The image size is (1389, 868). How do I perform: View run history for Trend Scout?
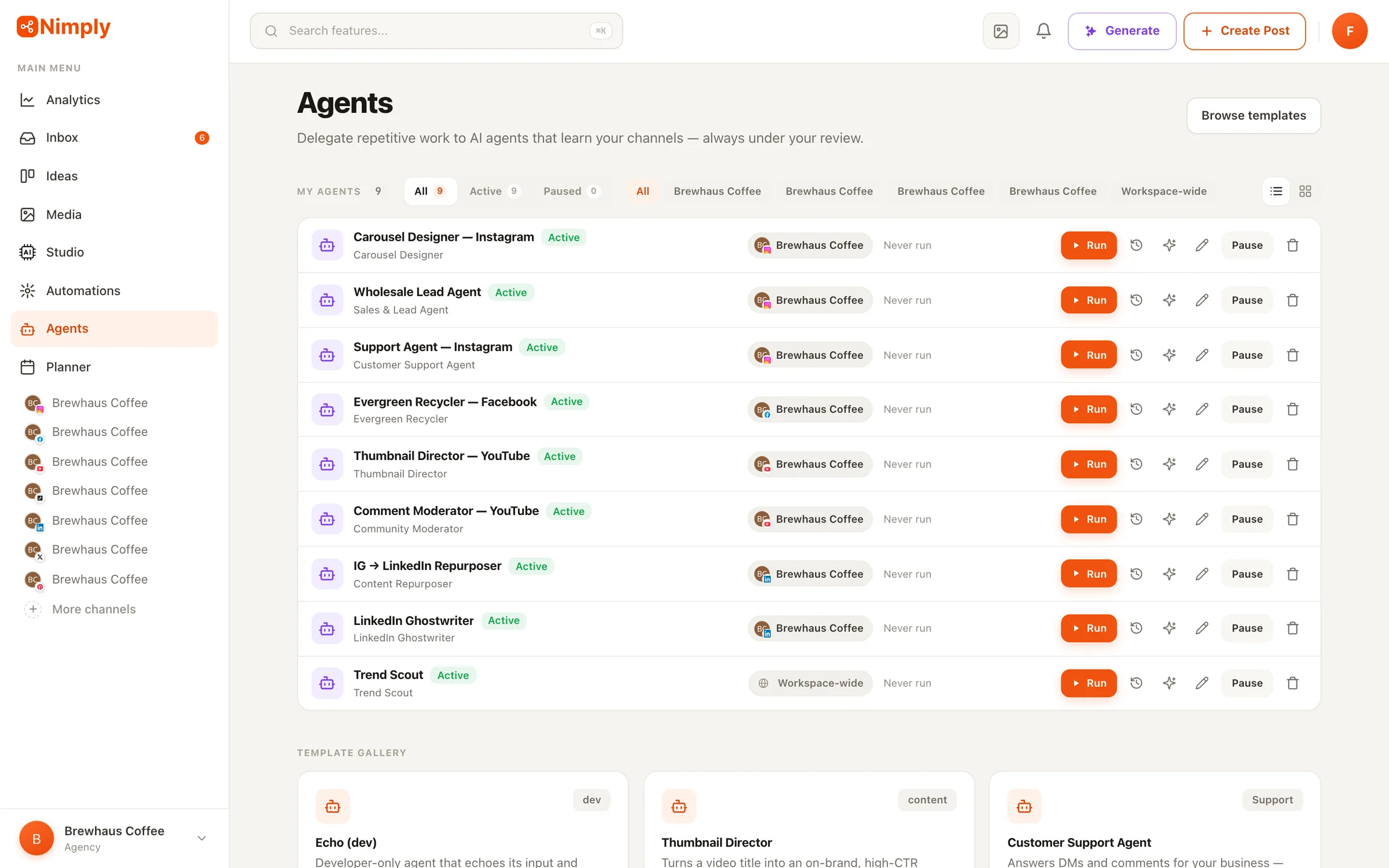[1137, 683]
